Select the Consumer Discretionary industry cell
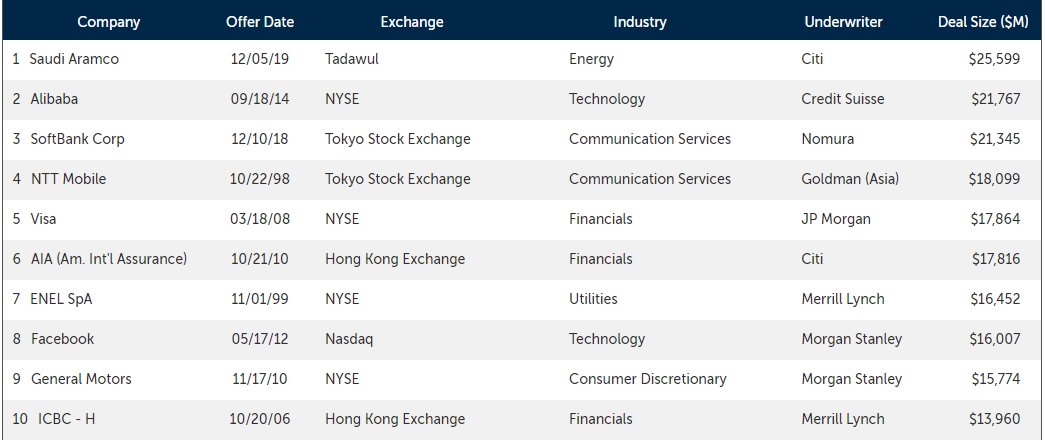This screenshot has width=1045, height=440. click(648, 379)
